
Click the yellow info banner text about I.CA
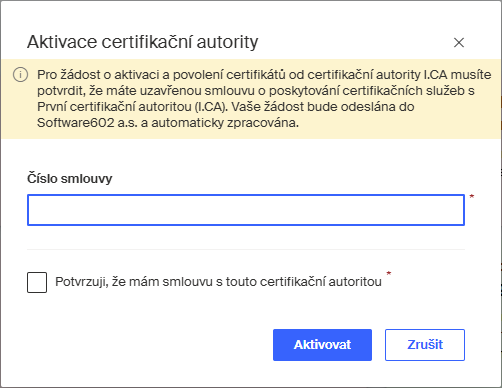click(x=264, y=99)
